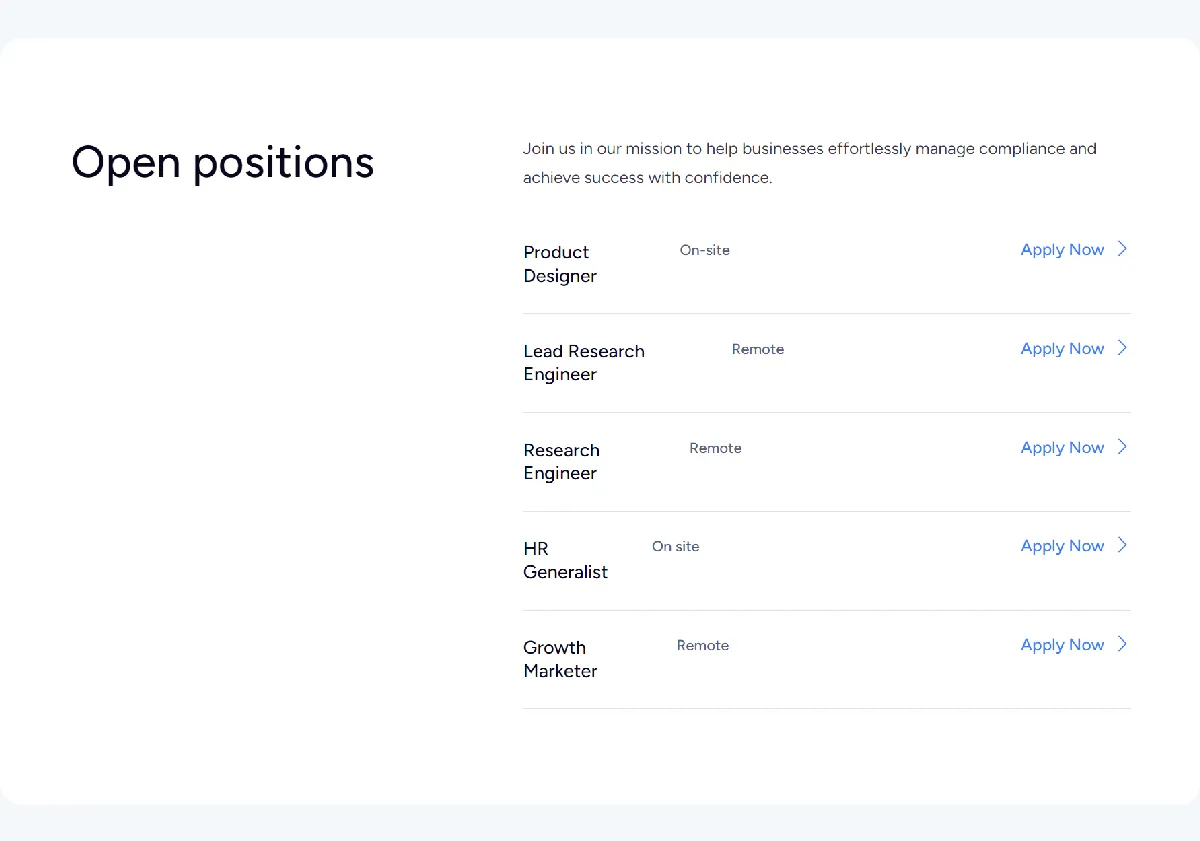Select the HR Generalist job title
This screenshot has height=841, width=1200.
click(565, 560)
